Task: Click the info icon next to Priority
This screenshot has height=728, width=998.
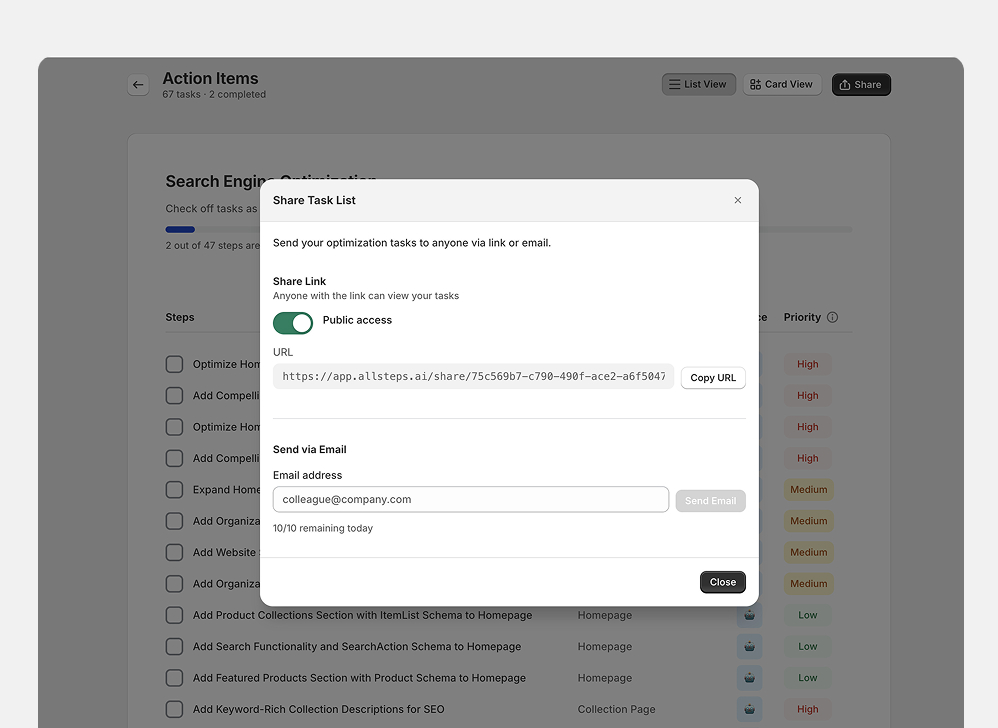Action: click(x=832, y=317)
